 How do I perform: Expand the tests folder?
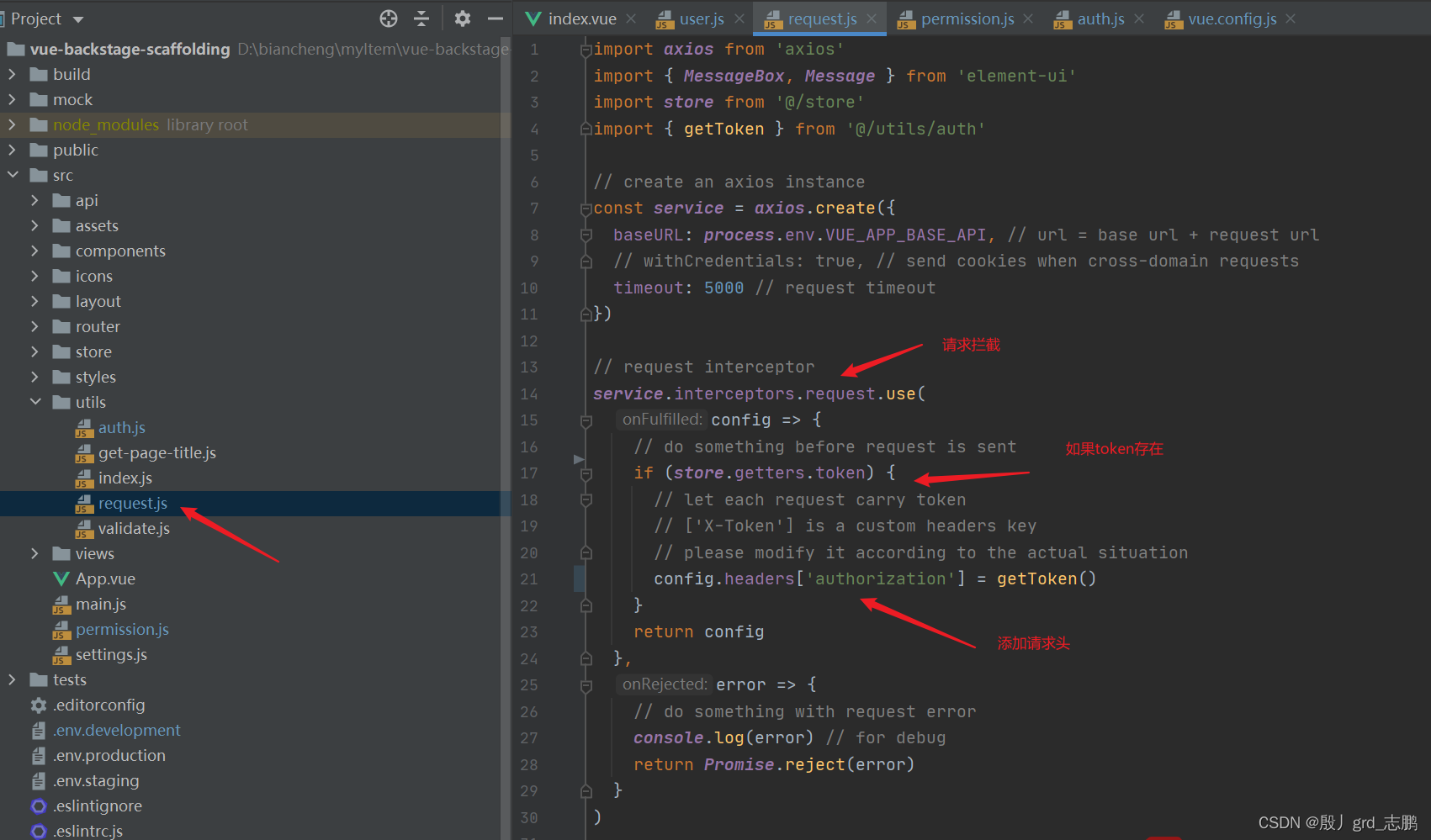pyautogui.click(x=12, y=679)
